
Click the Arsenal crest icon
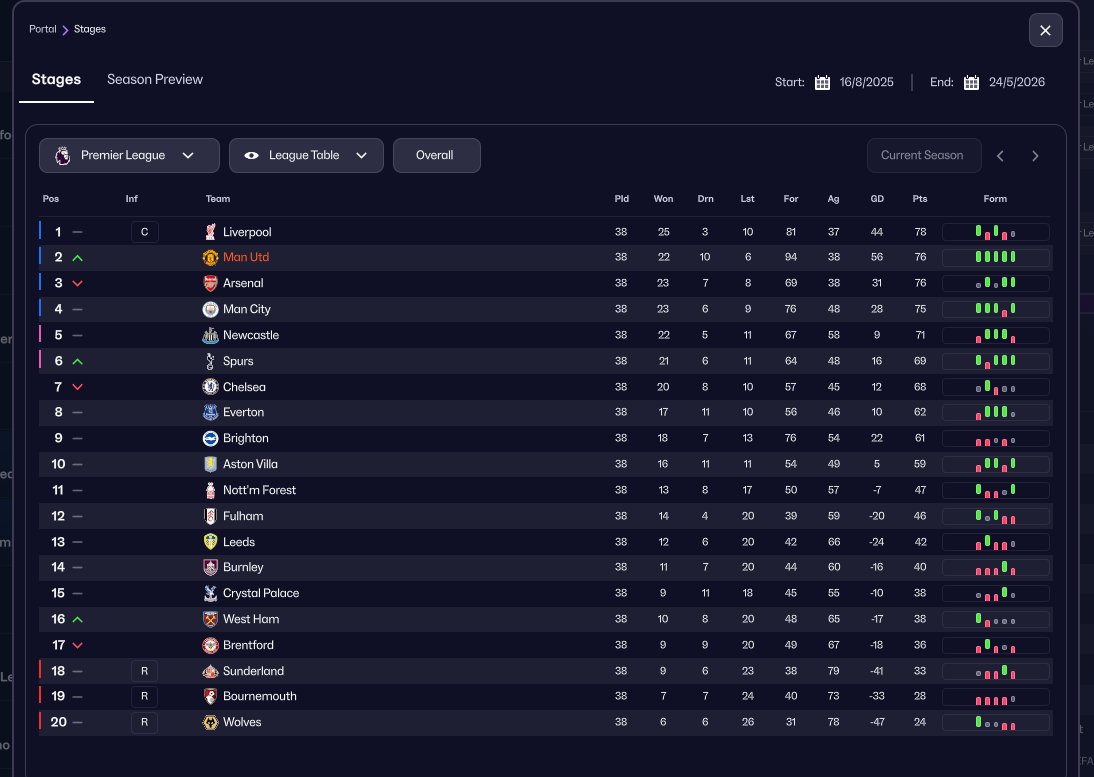coord(210,284)
